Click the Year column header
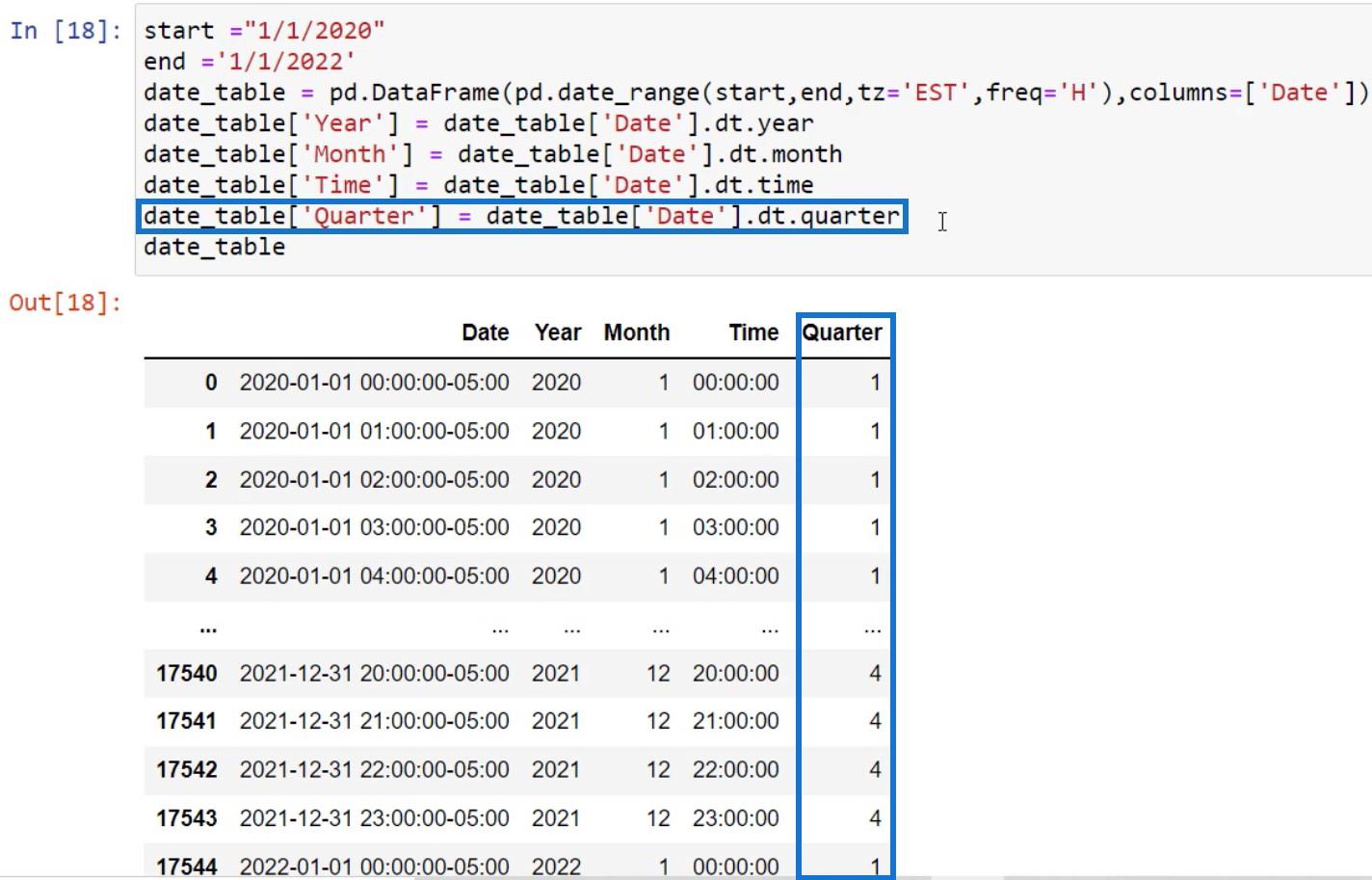Image resolution: width=1372 pixels, height=880 pixels. coord(558,333)
